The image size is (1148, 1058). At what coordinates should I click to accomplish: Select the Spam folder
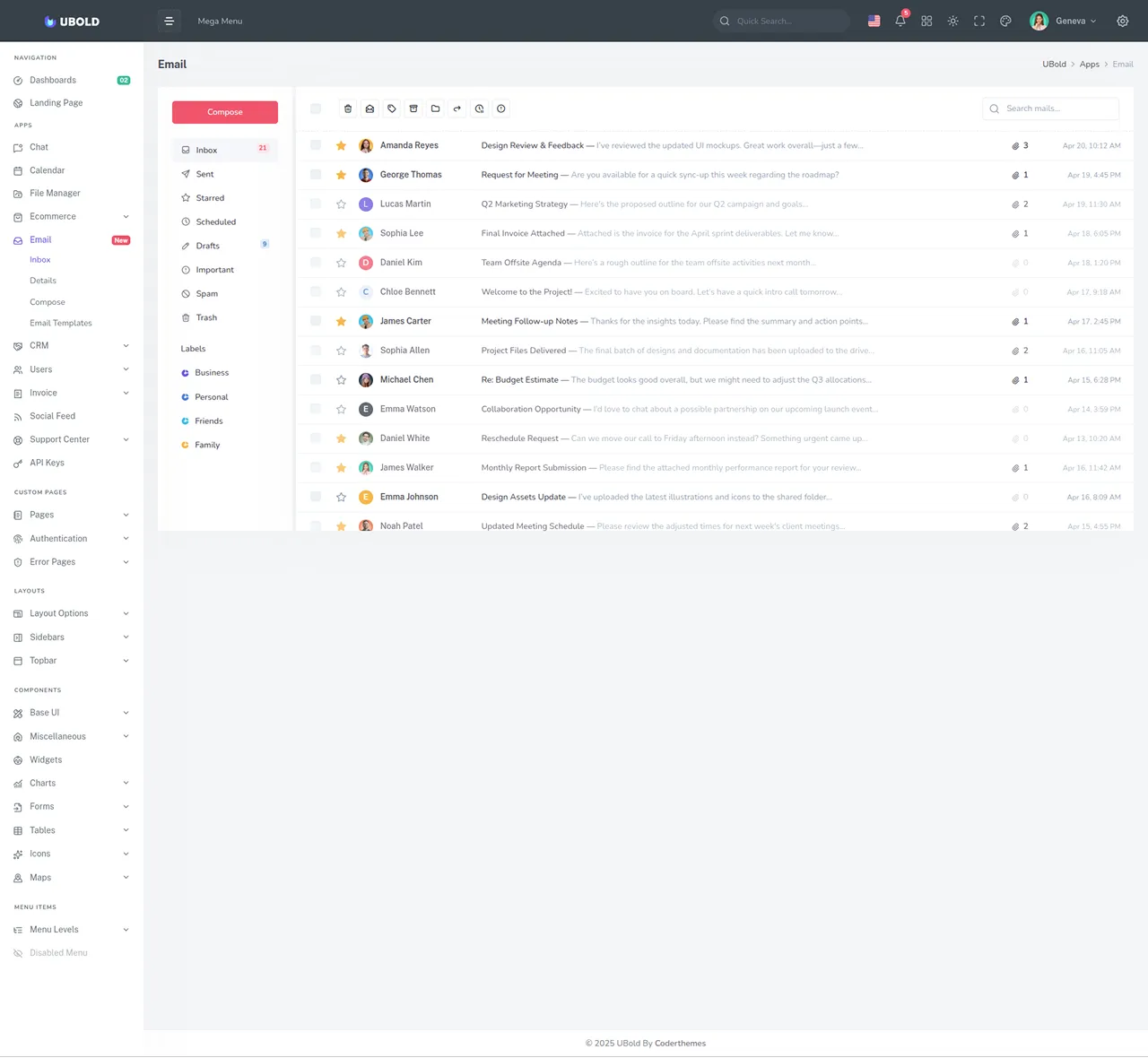[225, 293]
